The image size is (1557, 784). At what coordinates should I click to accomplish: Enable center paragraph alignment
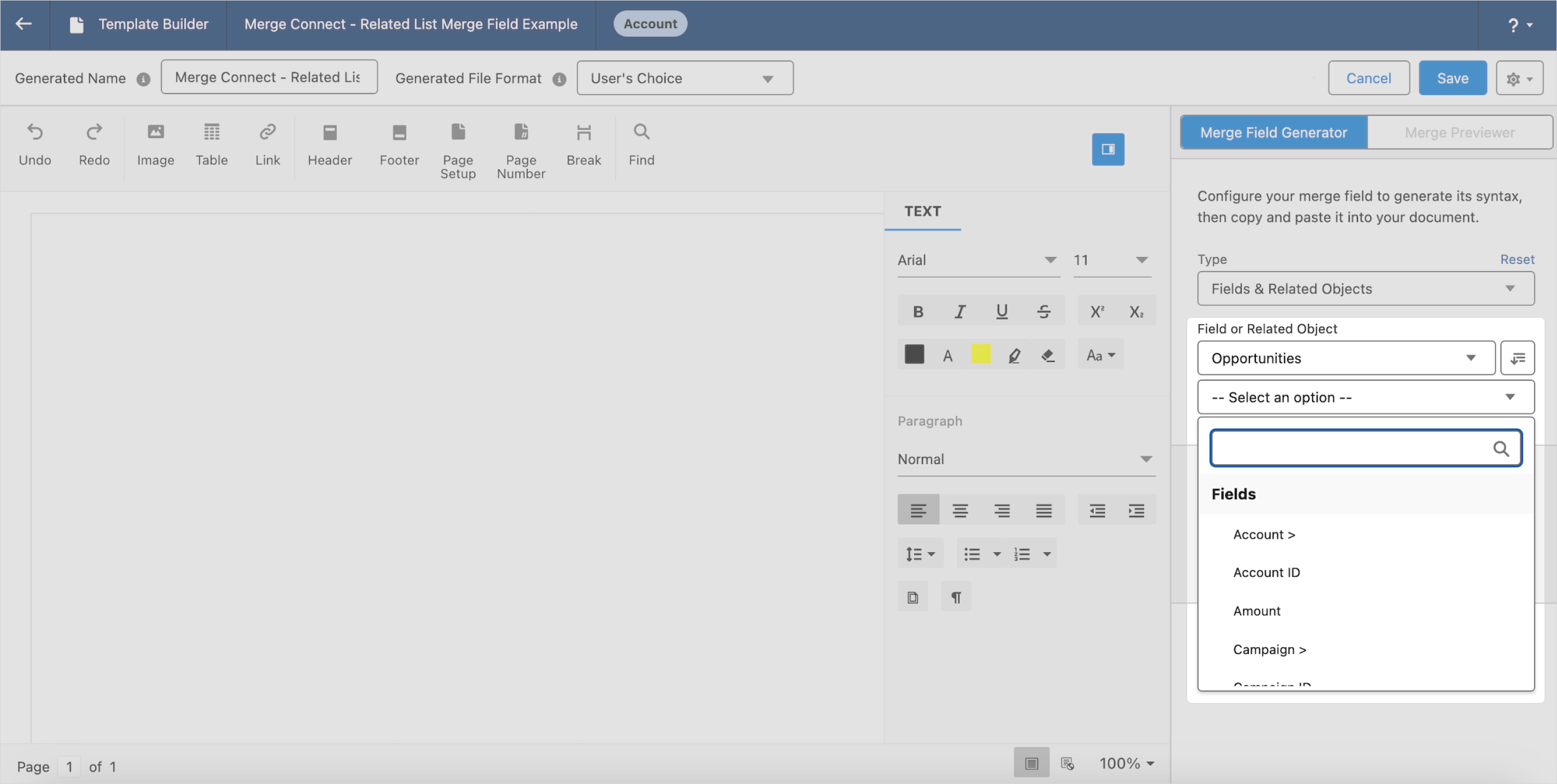(x=960, y=511)
